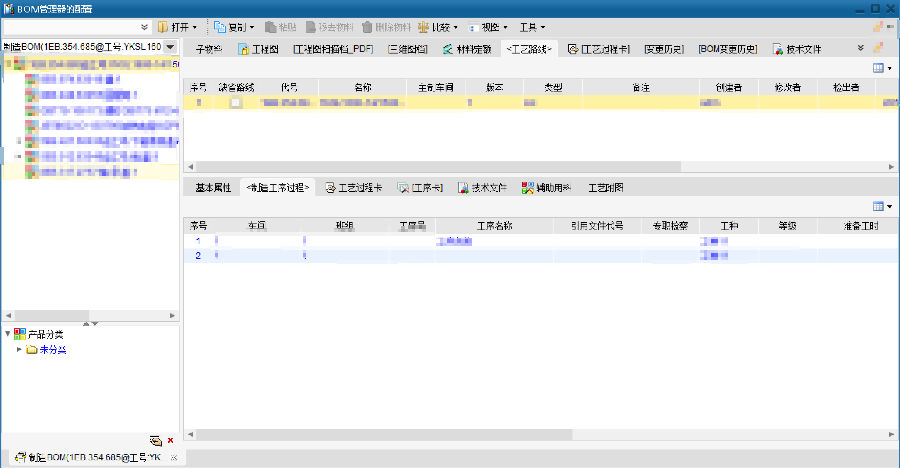
Task: Open the 工具 tools menu
Action: pos(532,27)
